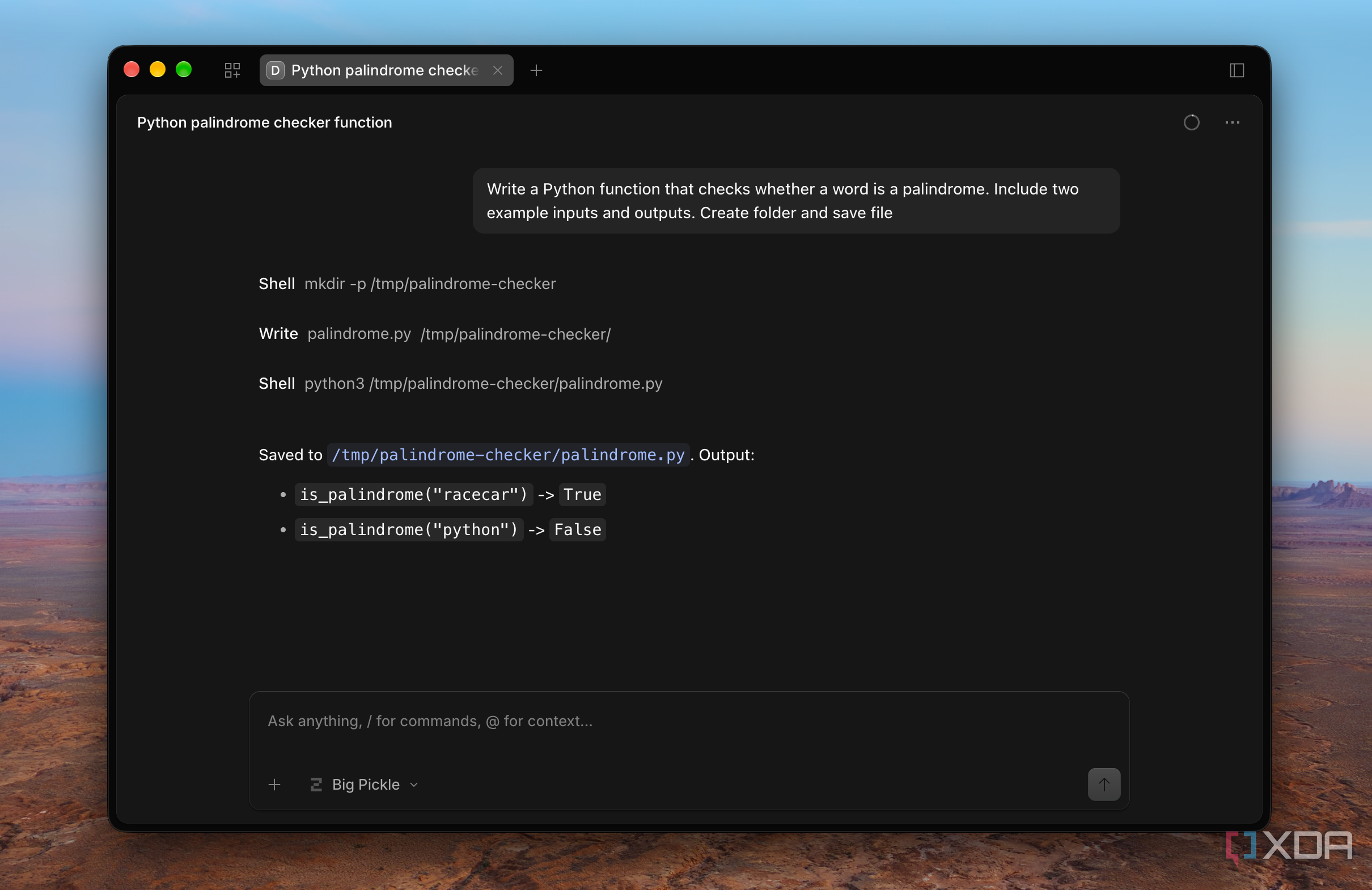Expand the python3 Shell command step

point(460,383)
